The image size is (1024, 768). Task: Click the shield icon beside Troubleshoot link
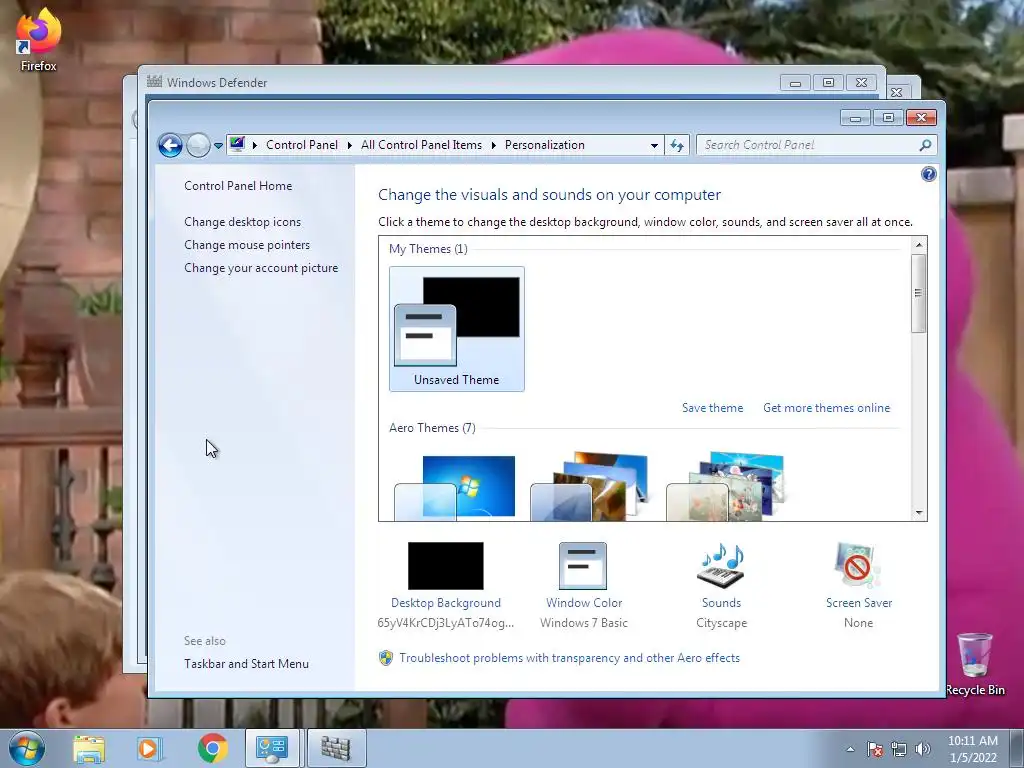[386, 658]
